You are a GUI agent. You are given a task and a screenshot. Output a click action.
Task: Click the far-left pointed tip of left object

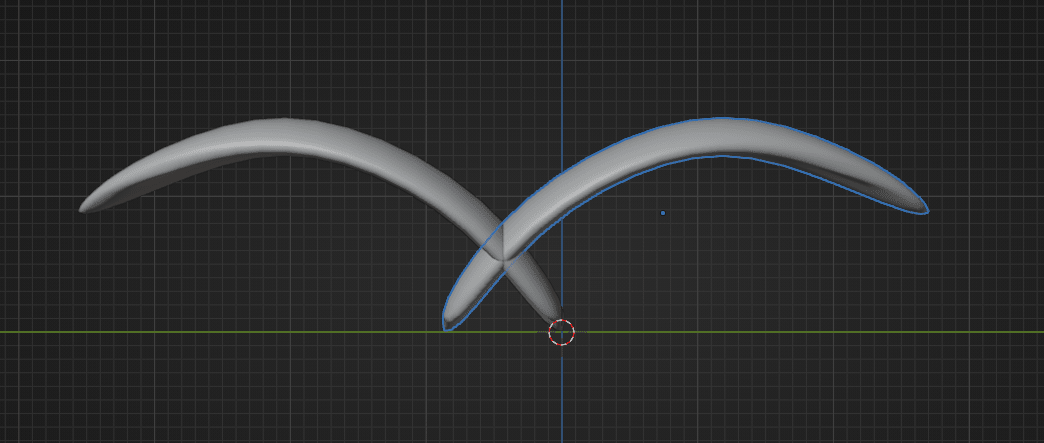(85, 207)
